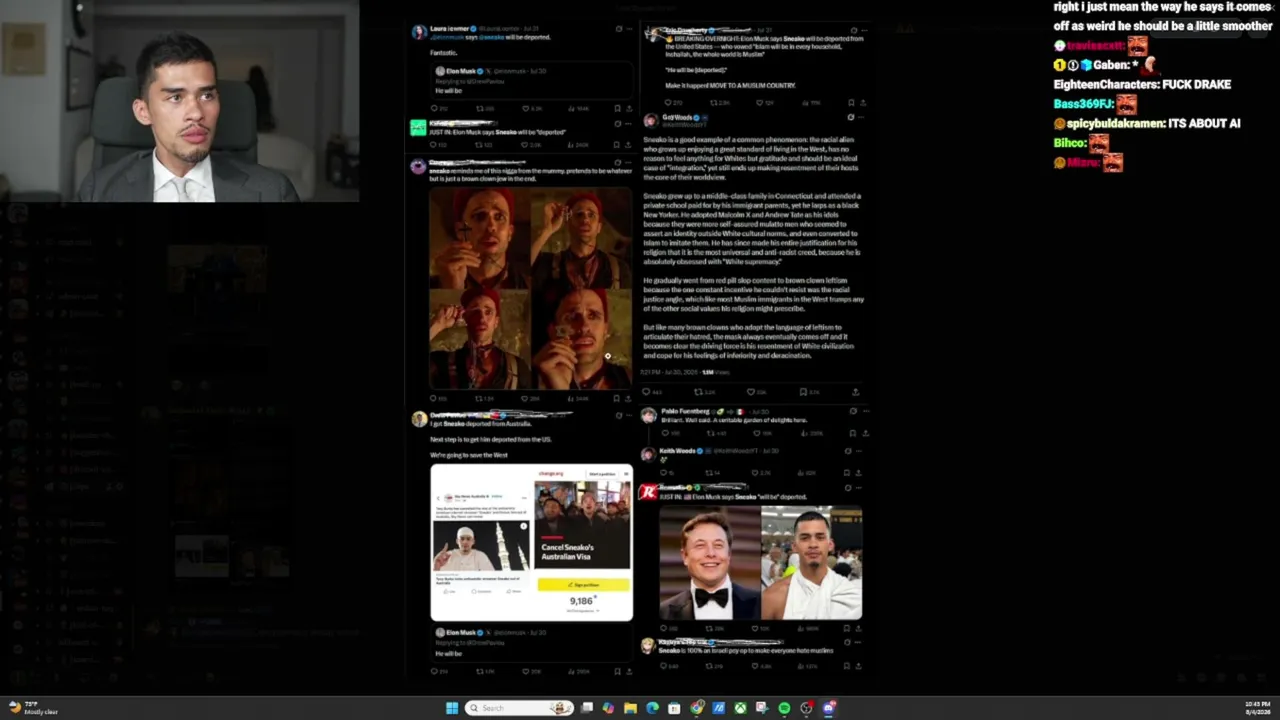Repost the 'Israeli psy op' tweet
This screenshot has height=720, width=1280.
pyautogui.click(x=711, y=666)
